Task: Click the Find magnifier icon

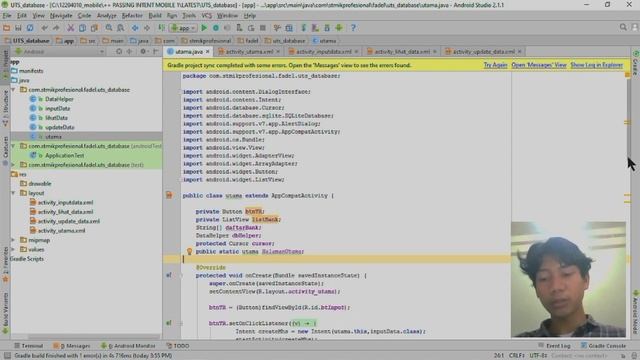Action: point(109,28)
